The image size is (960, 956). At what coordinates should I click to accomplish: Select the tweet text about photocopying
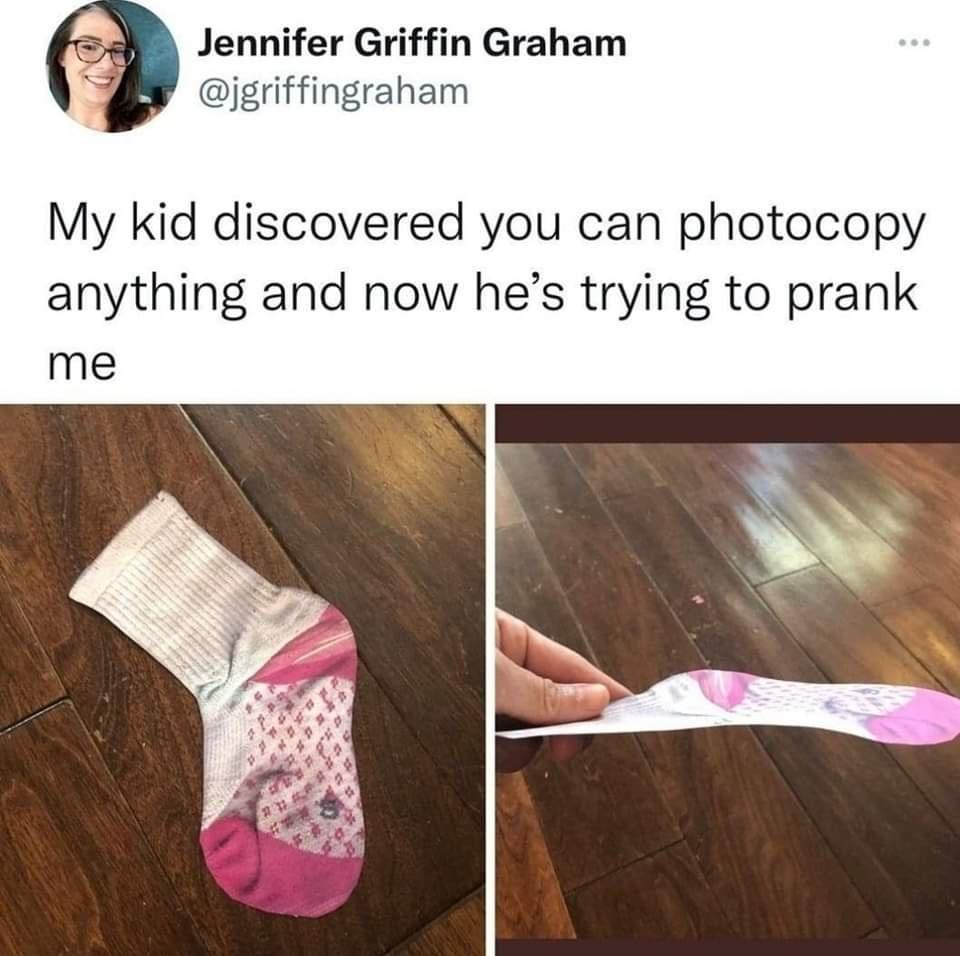pyautogui.click(x=487, y=294)
